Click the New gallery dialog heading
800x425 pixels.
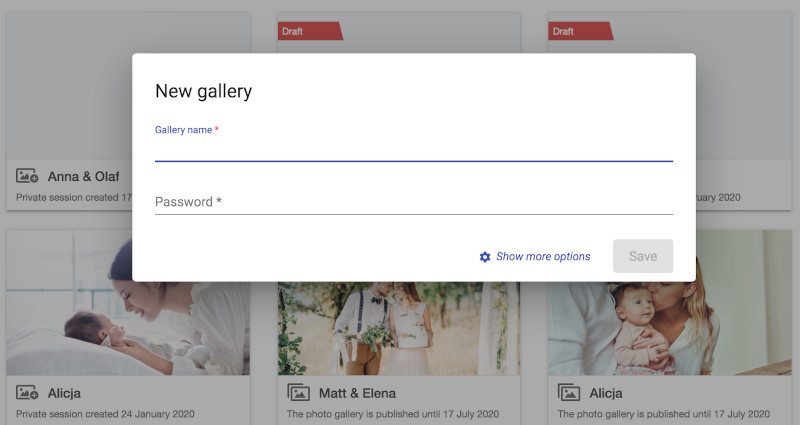[x=204, y=92]
